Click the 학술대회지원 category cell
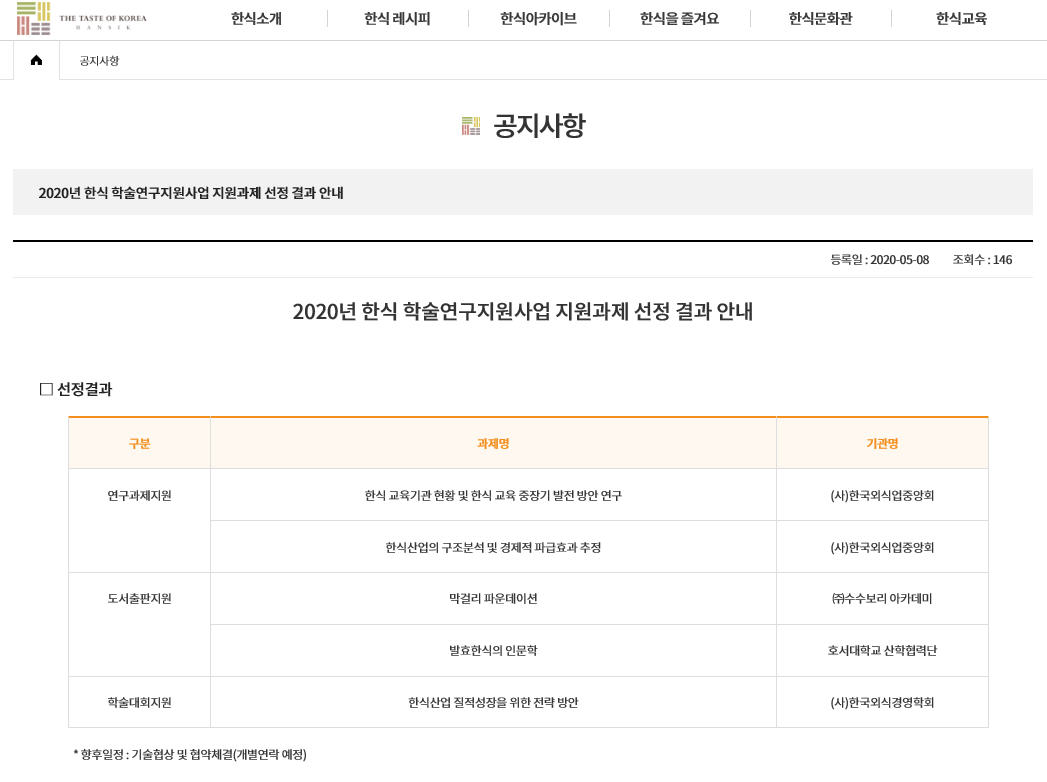This screenshot has height=782, width=1047. tap(139, 703)
